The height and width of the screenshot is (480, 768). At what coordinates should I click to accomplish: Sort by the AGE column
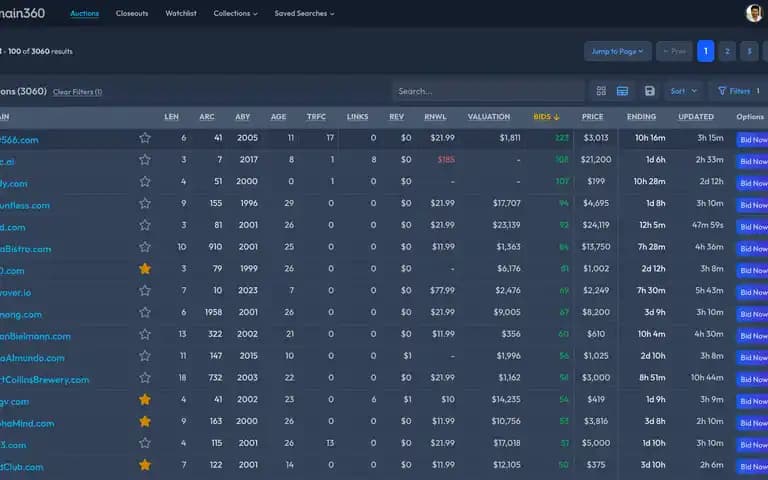tap(278, 117)
